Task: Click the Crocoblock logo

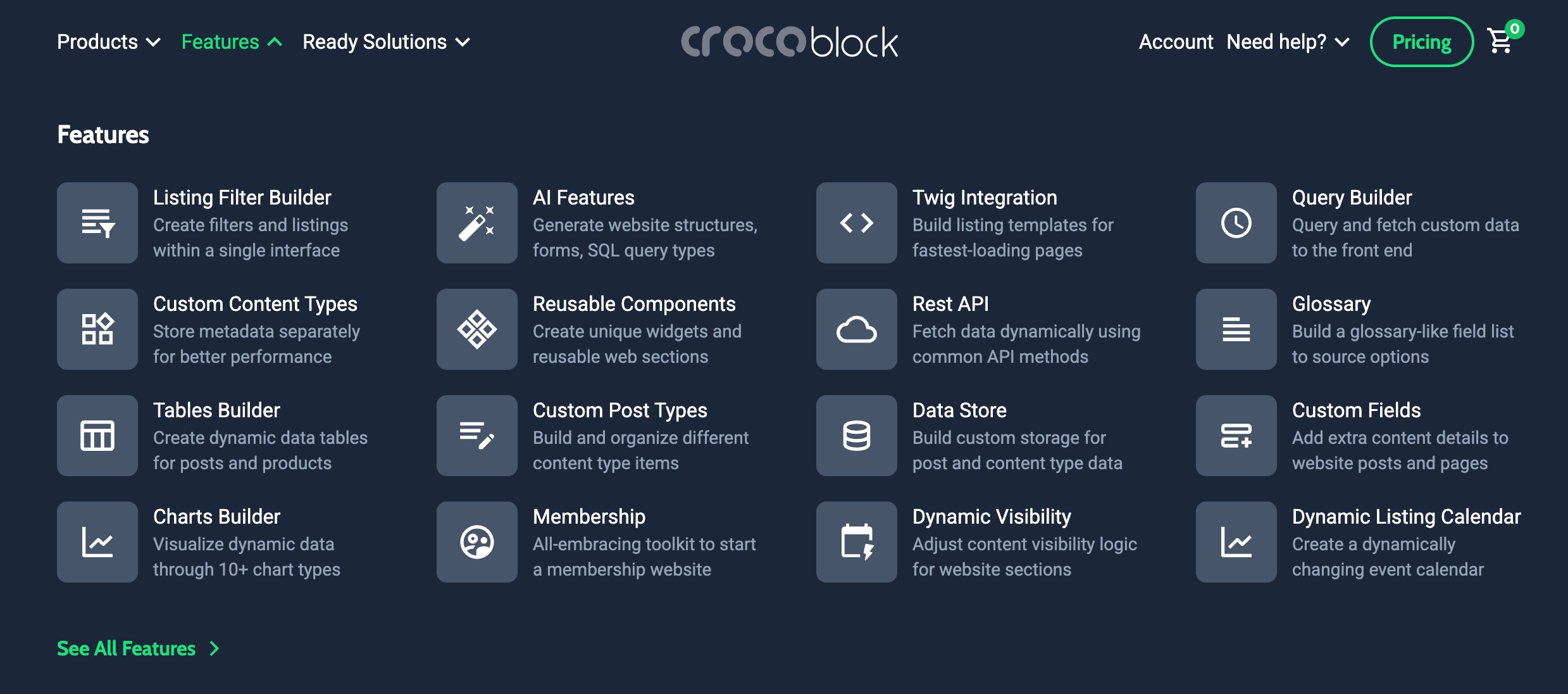Action: [790, 42]
